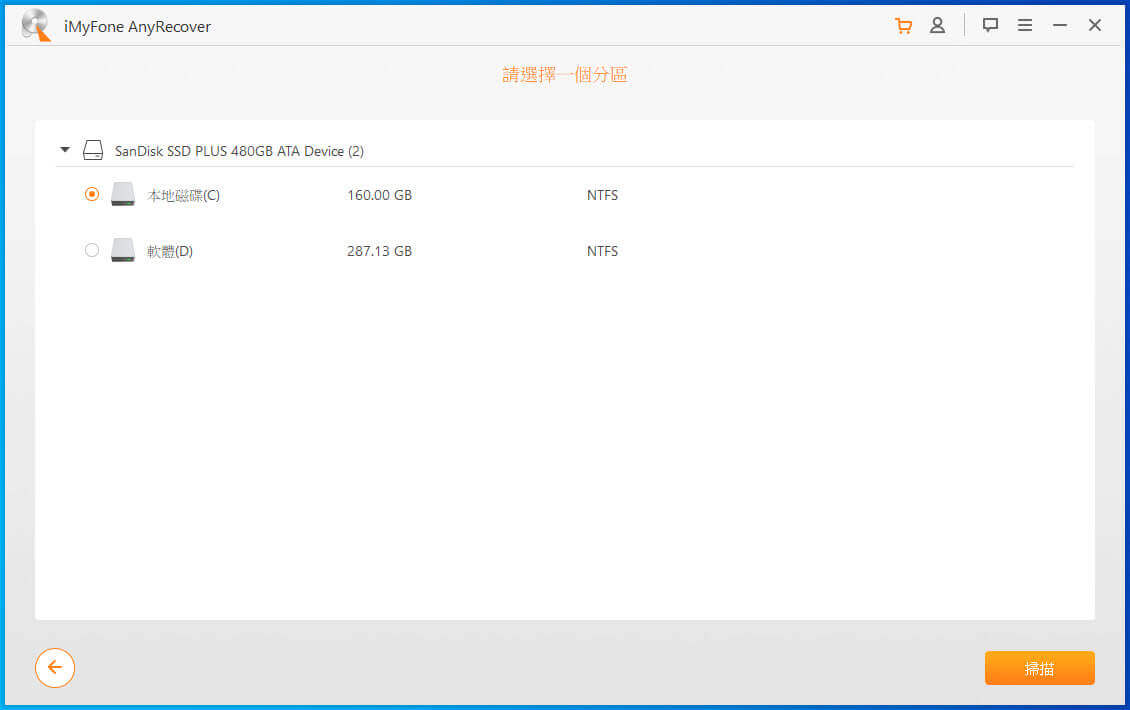Viewport: 1130px width, 710px height.
Task: Close the AnyRecover window
Action: pyautogui.click(x=1095, y=26)
